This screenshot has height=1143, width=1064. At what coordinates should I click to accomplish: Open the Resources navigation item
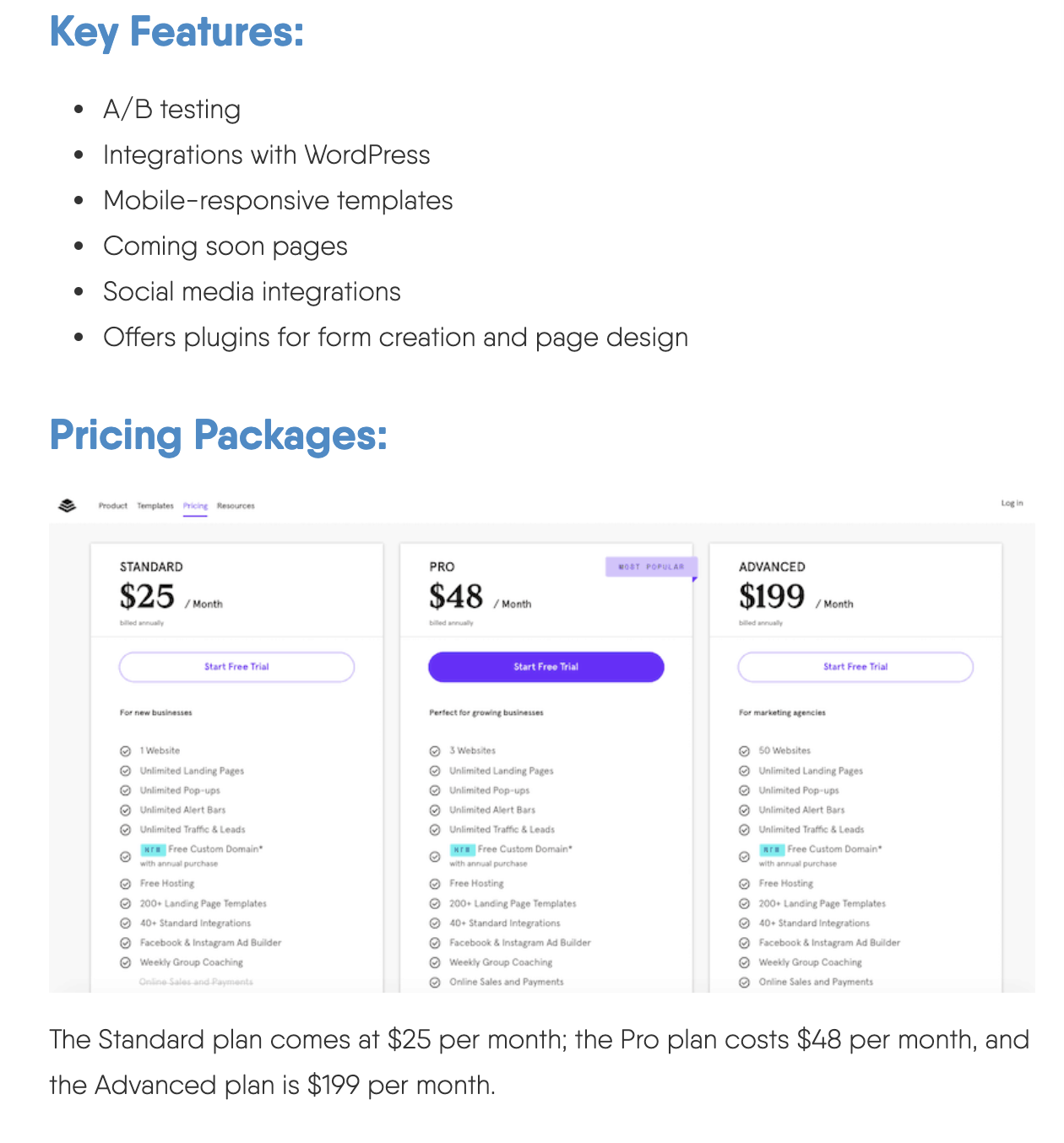236,506
